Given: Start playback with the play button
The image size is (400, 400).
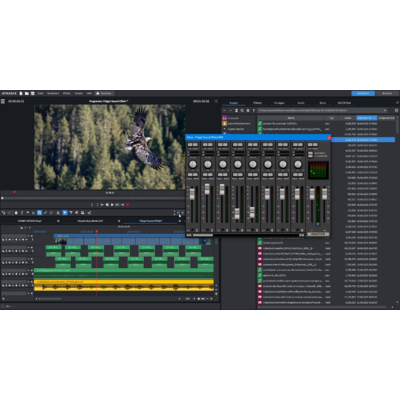Looking at the screenshot, I should (x=112, y=205).
